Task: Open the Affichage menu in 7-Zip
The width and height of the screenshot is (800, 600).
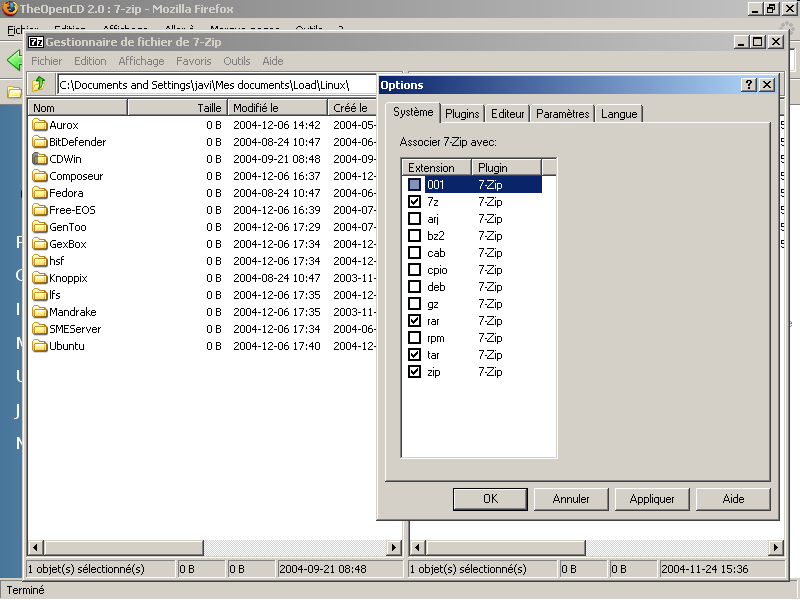Action: [x=141, y=61]
